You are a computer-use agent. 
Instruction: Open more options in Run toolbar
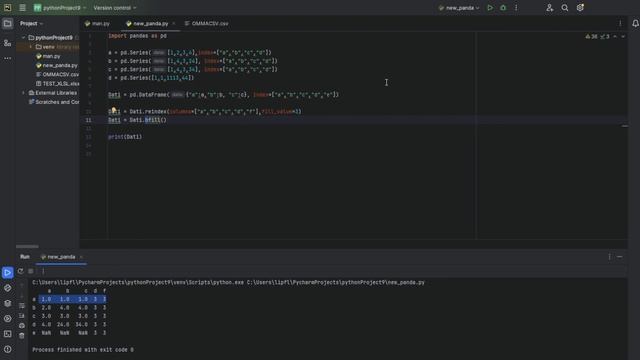pos(43,271)
